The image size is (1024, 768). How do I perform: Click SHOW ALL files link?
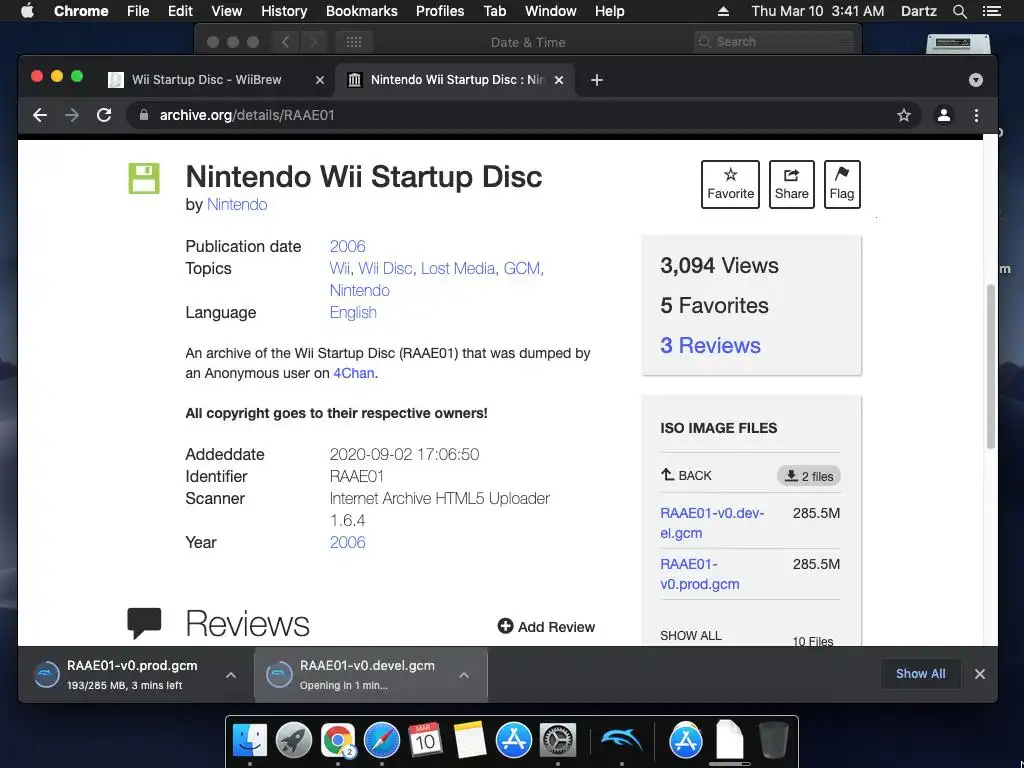[690, 635]
